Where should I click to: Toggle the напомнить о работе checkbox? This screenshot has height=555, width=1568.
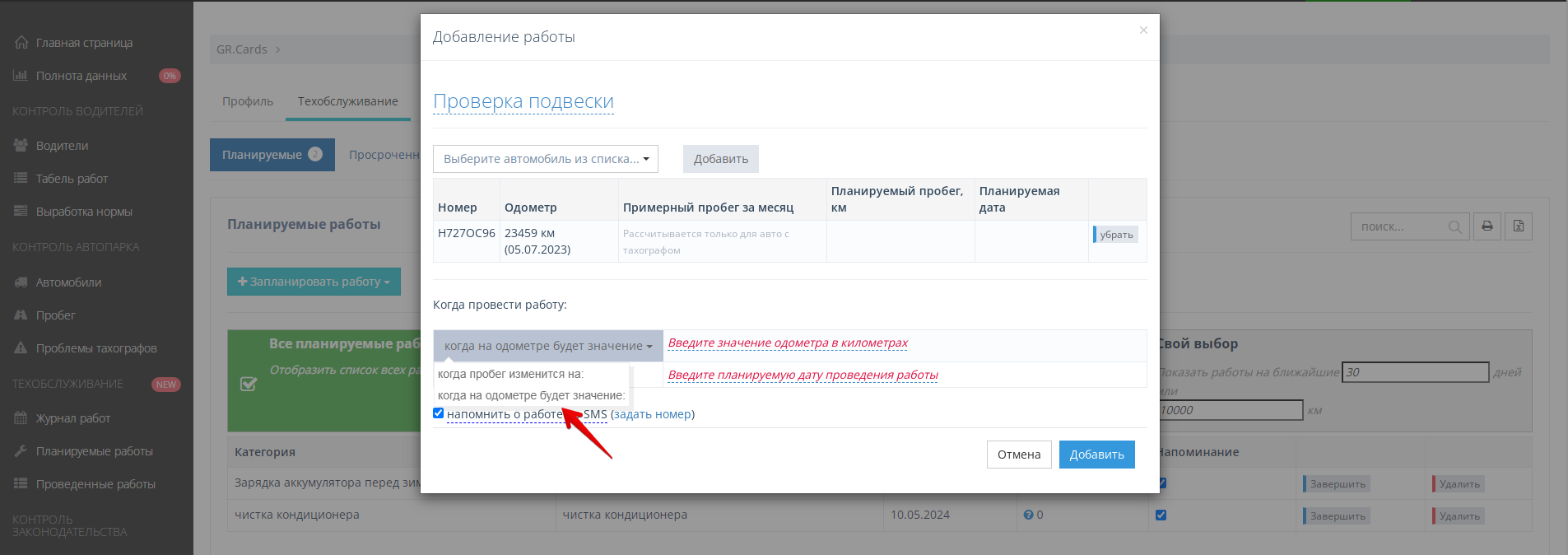[x=439, y=413]
